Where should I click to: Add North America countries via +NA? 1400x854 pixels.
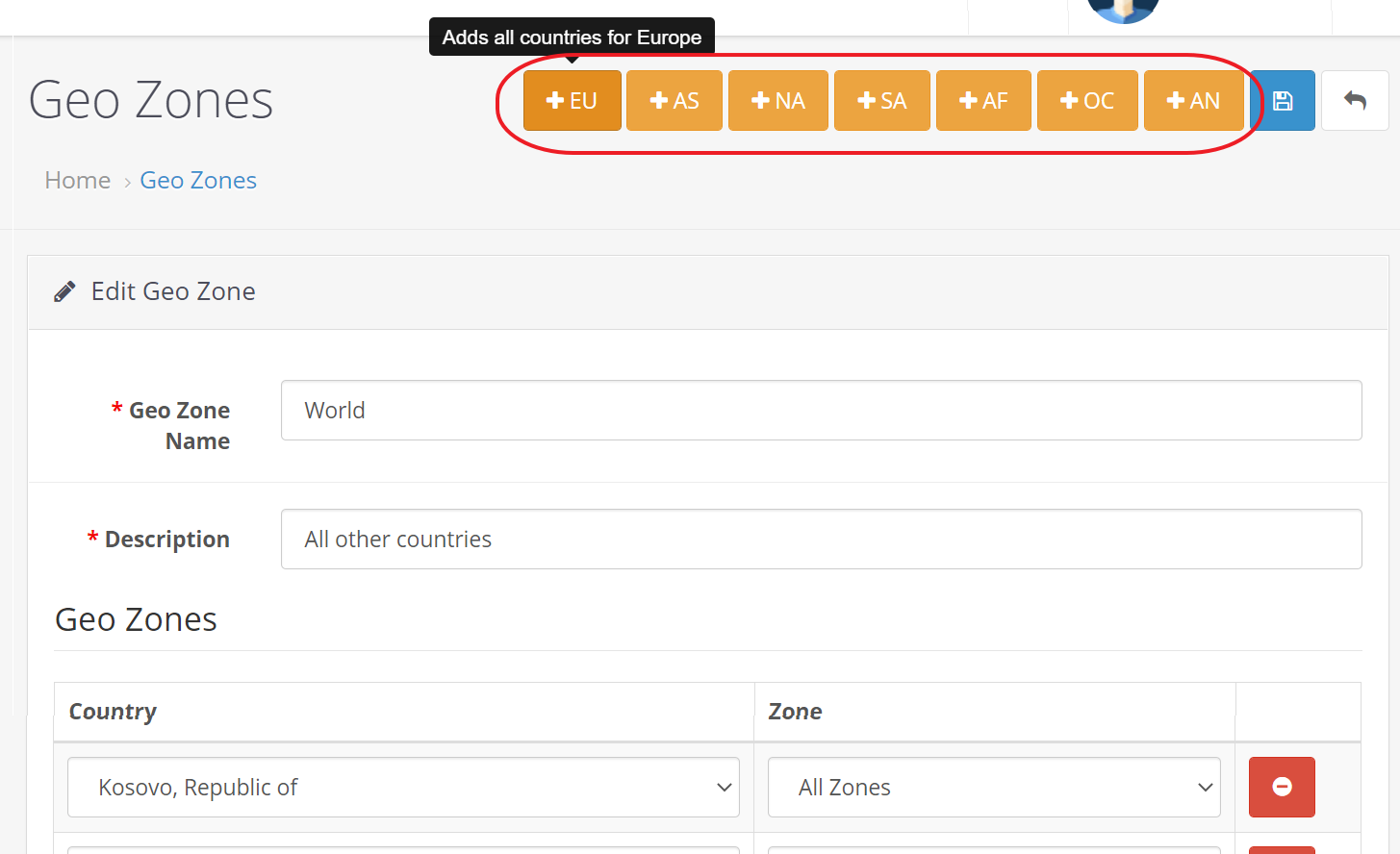pyautogui.click(x=777, y=101)
